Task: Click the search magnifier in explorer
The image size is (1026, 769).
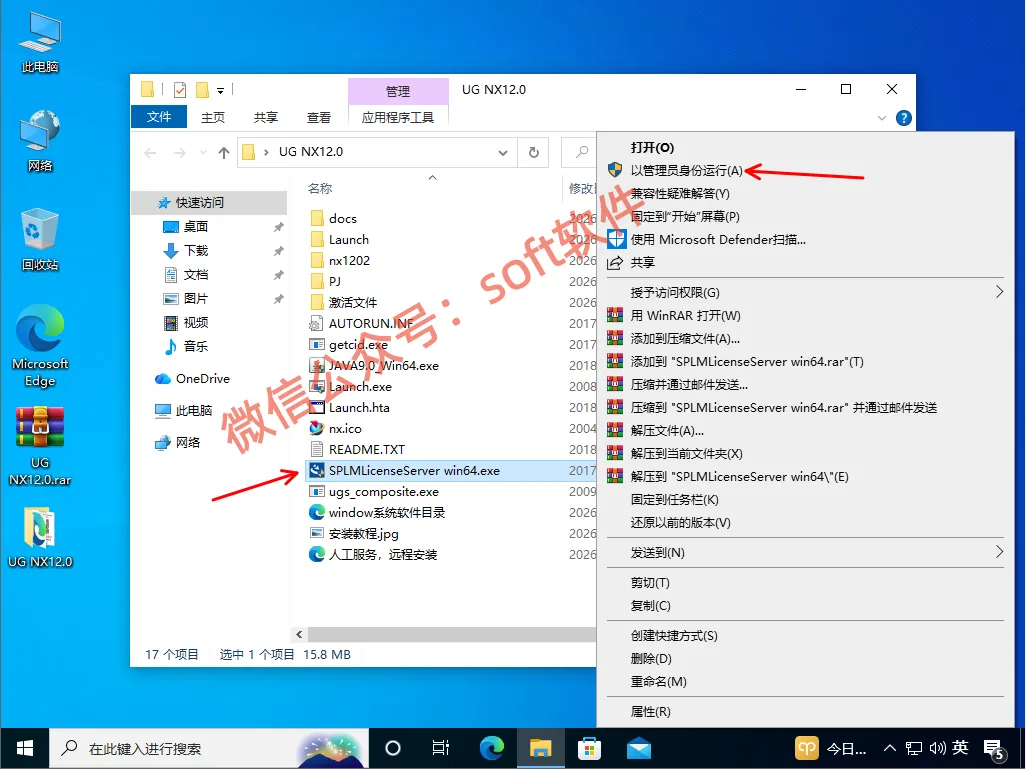Action: pos(582,152)
